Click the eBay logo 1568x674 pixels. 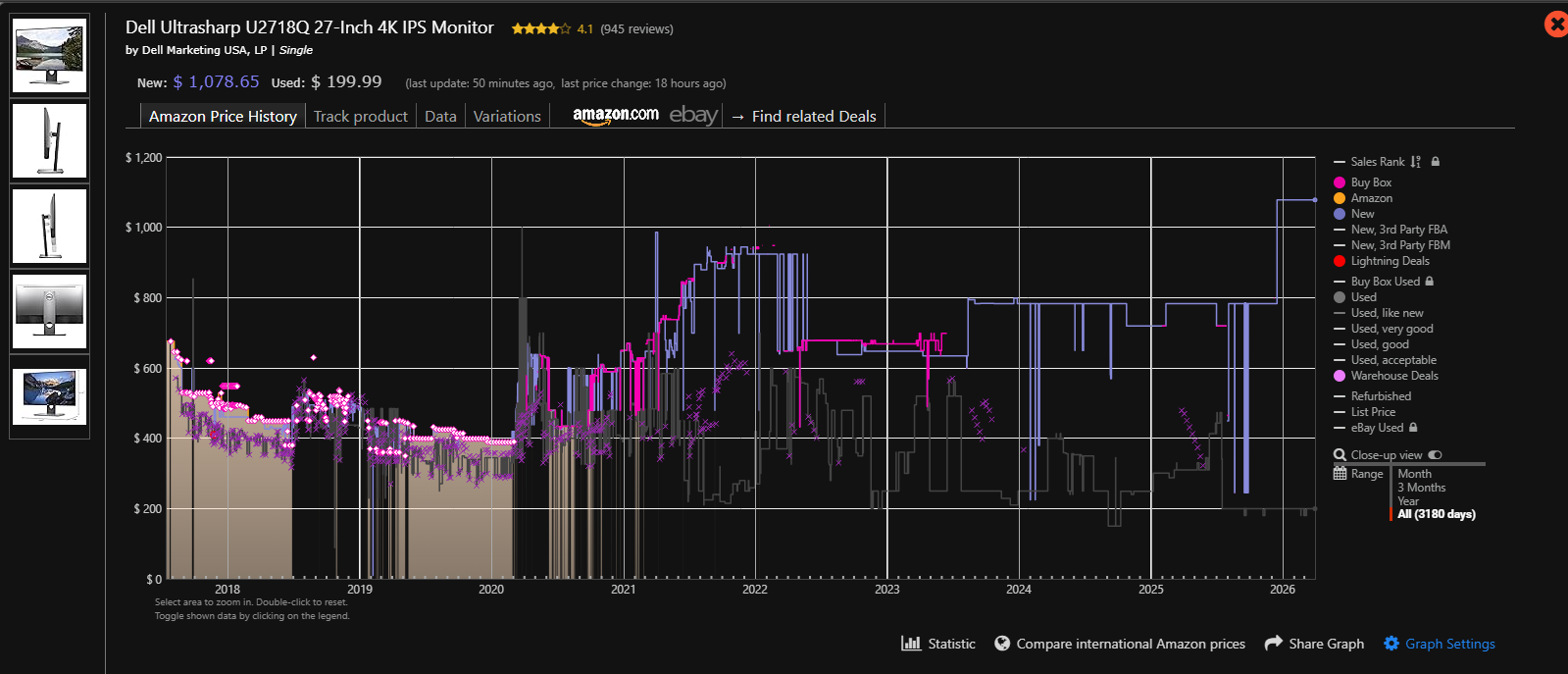click(x=693, y=116)
